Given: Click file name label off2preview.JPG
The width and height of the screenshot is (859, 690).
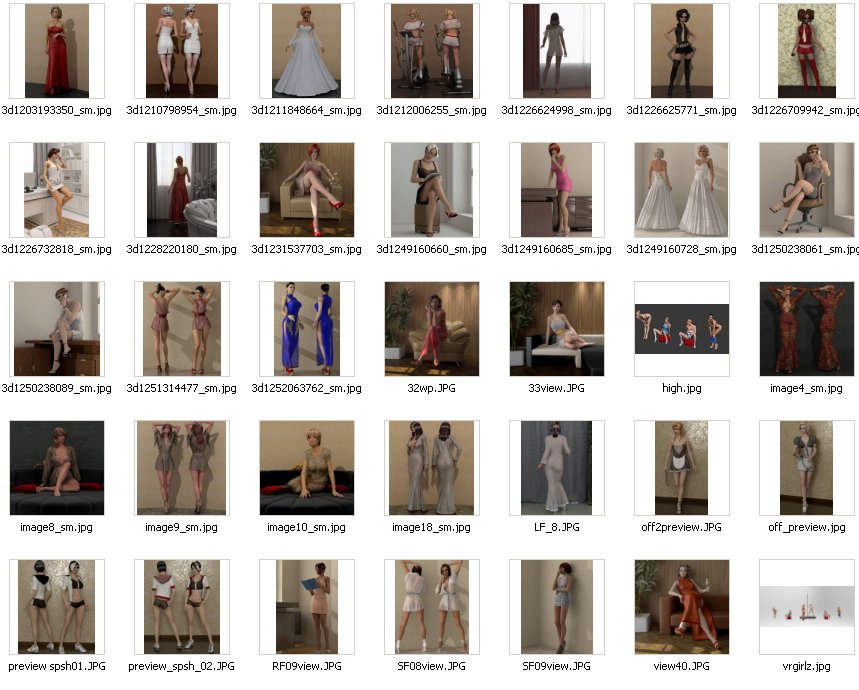Looking at the screenshot, I should pos(682,528).
